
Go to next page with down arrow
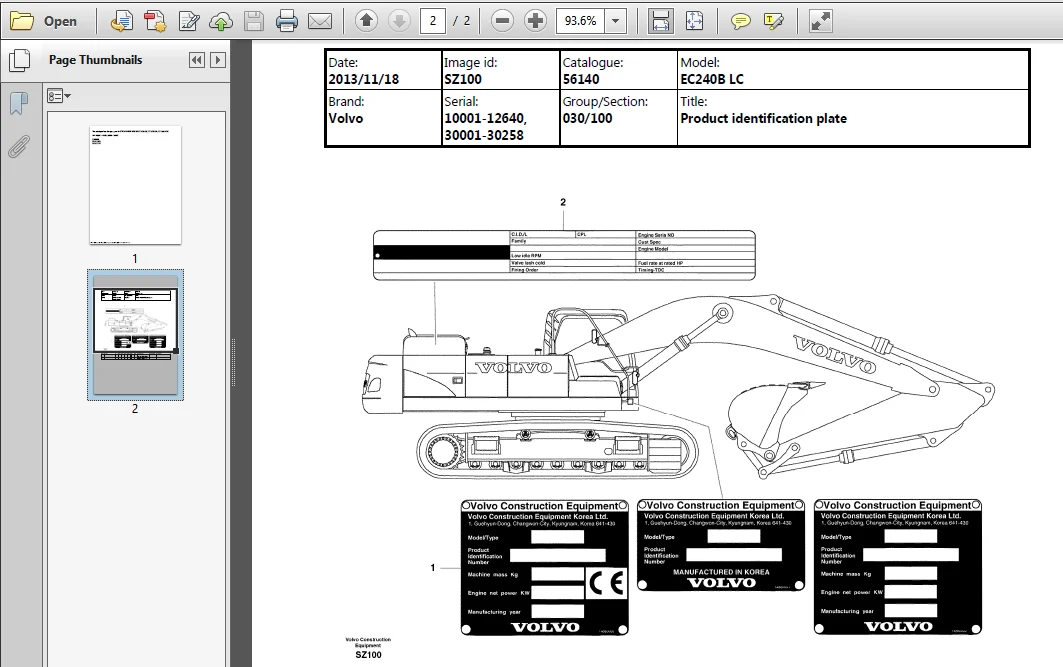pos(399,21)
